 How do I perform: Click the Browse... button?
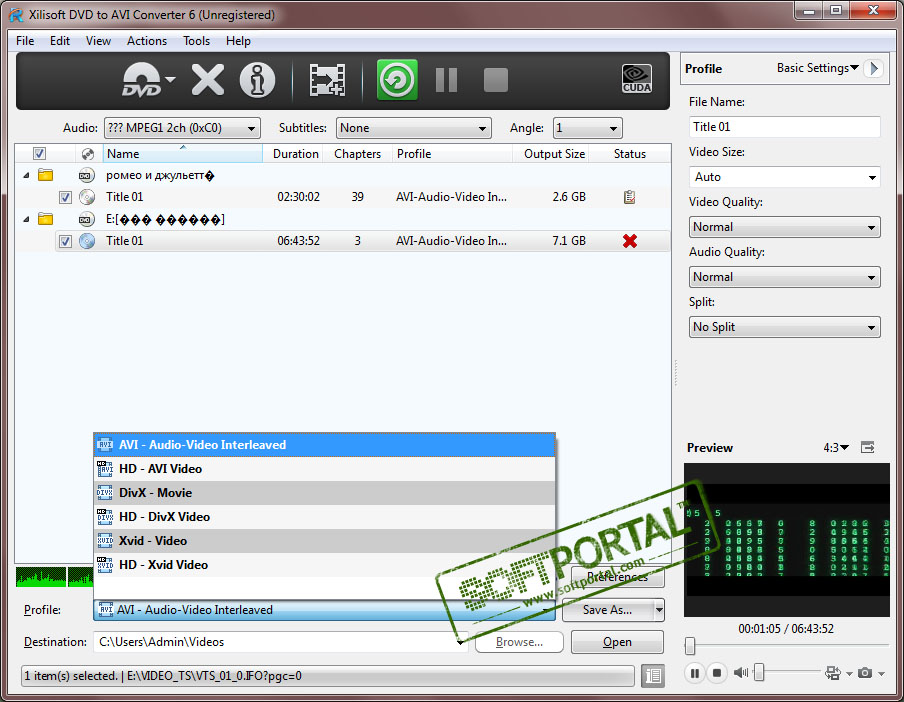(519, 642)
